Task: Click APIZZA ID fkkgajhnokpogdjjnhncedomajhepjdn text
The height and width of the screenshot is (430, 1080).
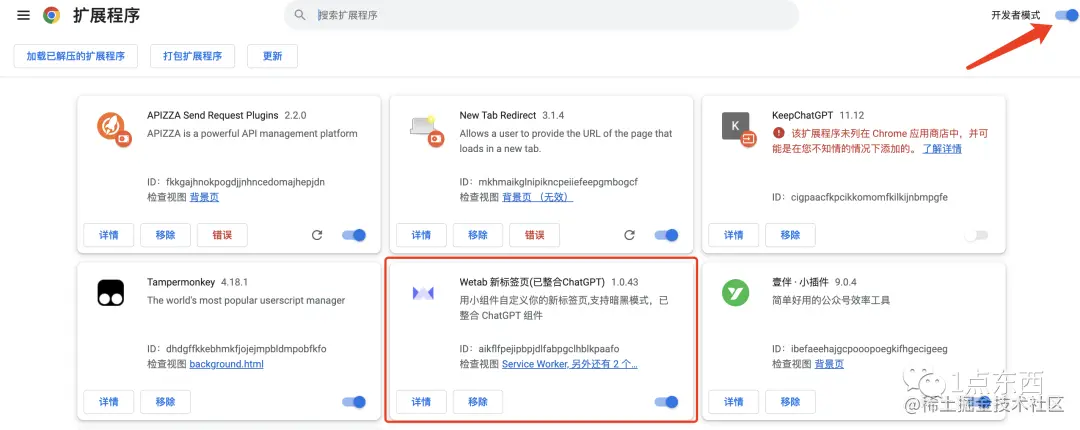Action: click(245, 182)
